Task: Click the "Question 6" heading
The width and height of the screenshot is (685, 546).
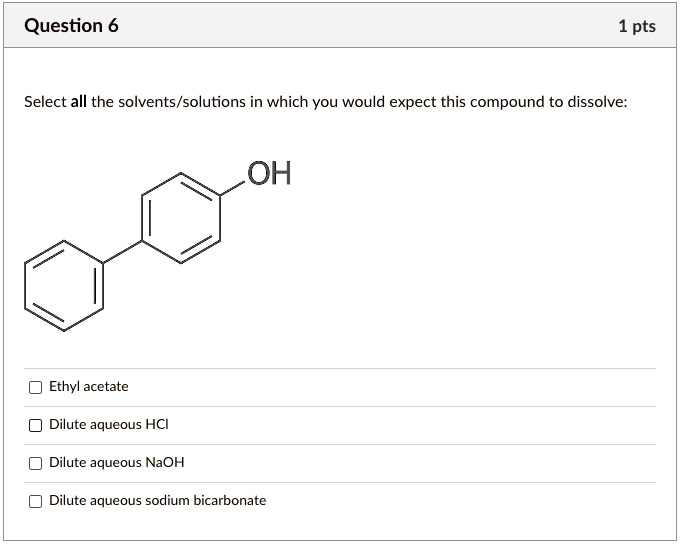Action: pyautogui.click(x=71, y=25)
